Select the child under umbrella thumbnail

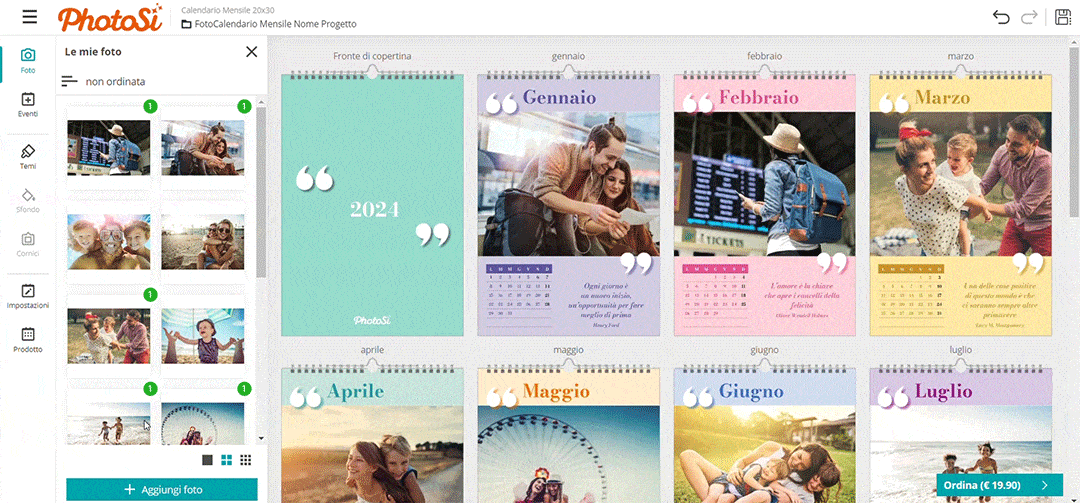pos(202,336)
